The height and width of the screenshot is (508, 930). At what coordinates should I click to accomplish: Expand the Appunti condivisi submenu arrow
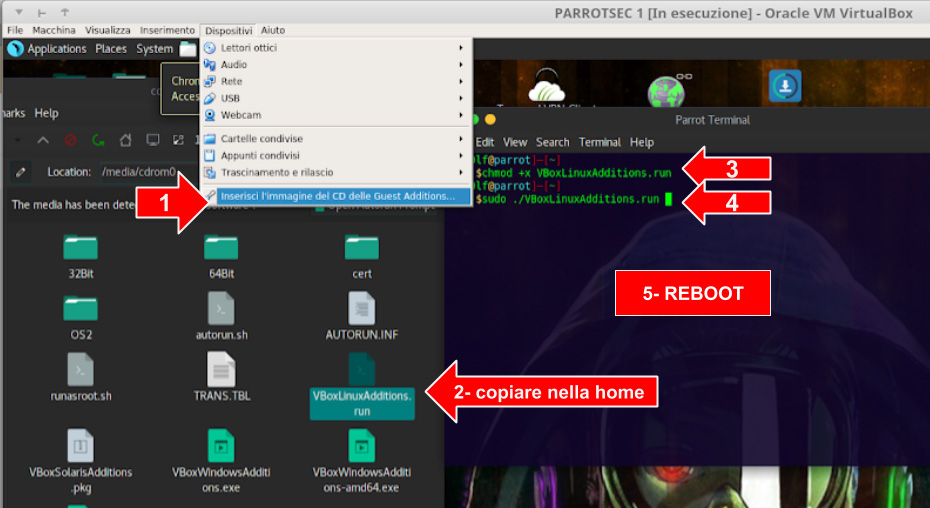point(461,155)
